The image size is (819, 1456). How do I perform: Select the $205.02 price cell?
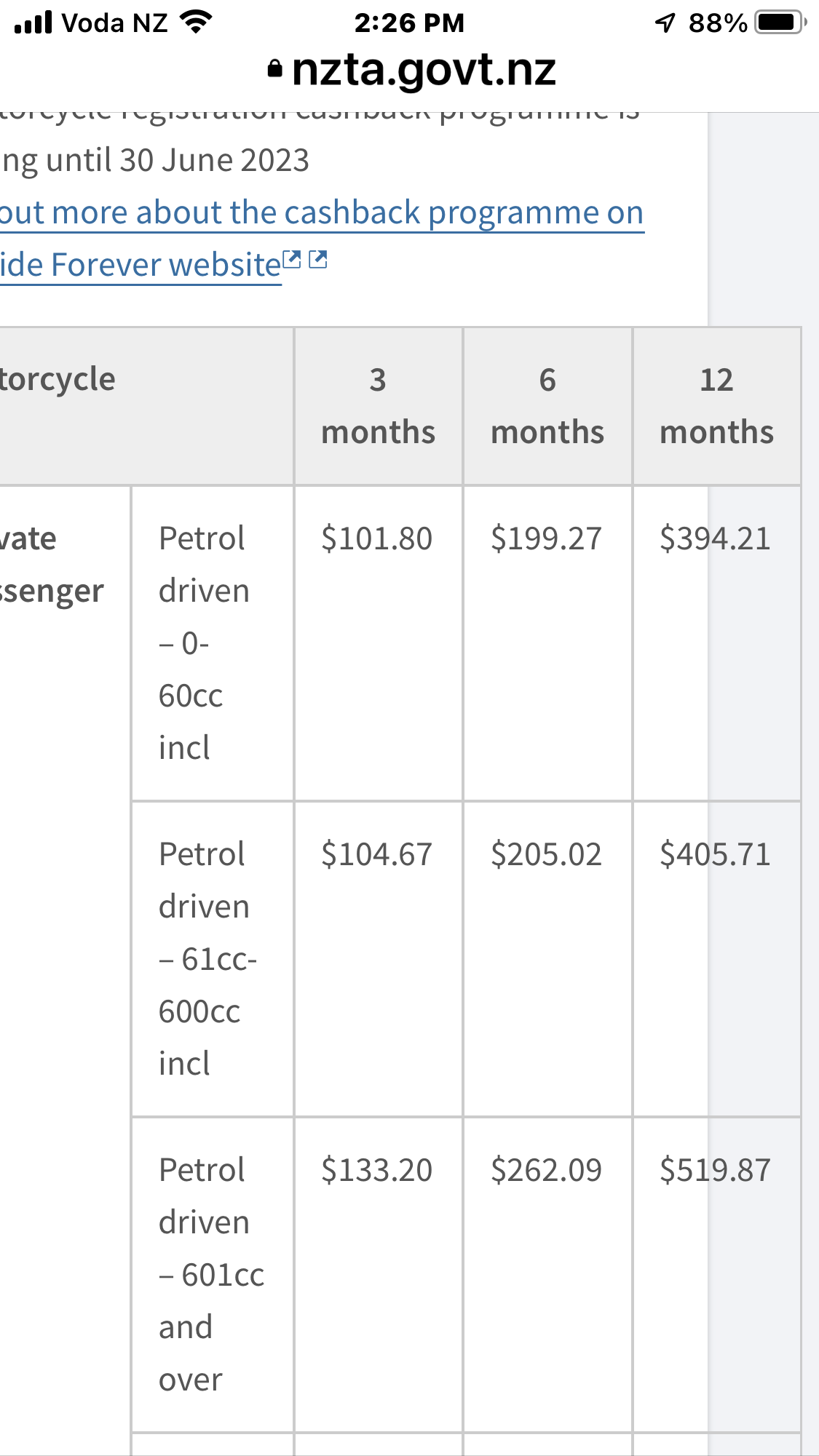click(x=547, y=855)
